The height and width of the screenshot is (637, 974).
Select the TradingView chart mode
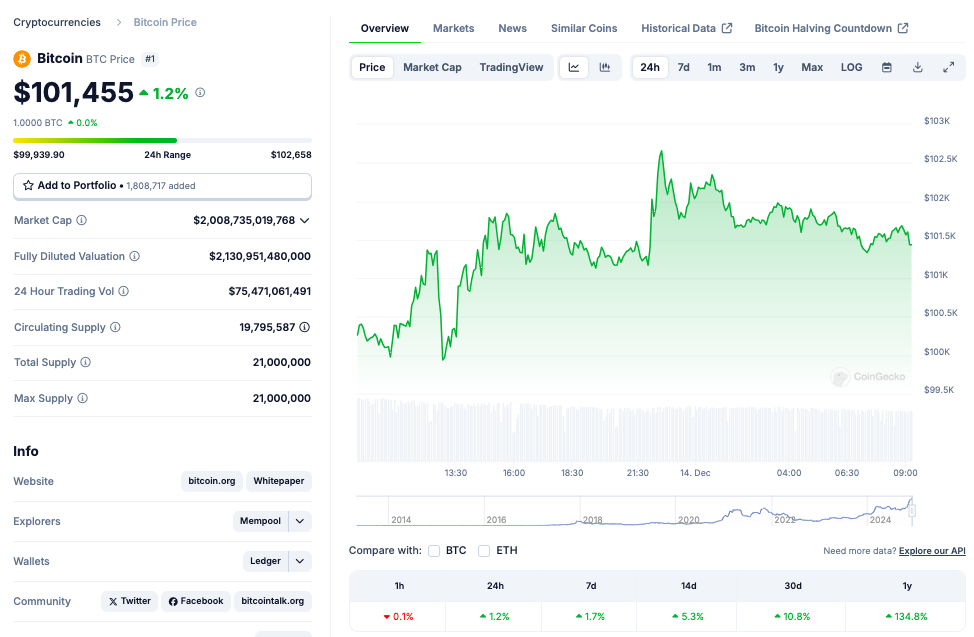[x=511, y=67]
